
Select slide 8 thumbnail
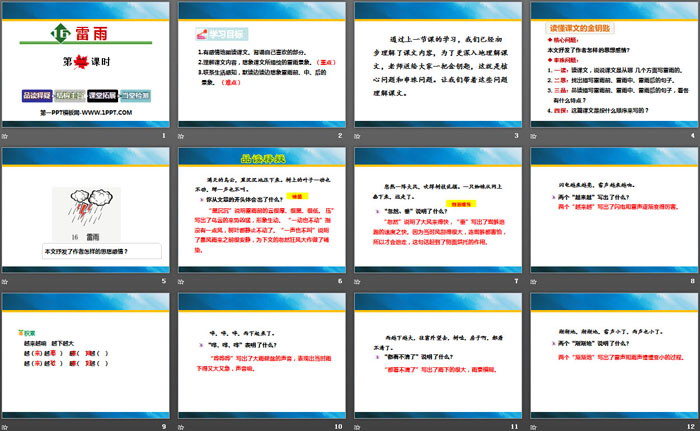coord(612,212)
